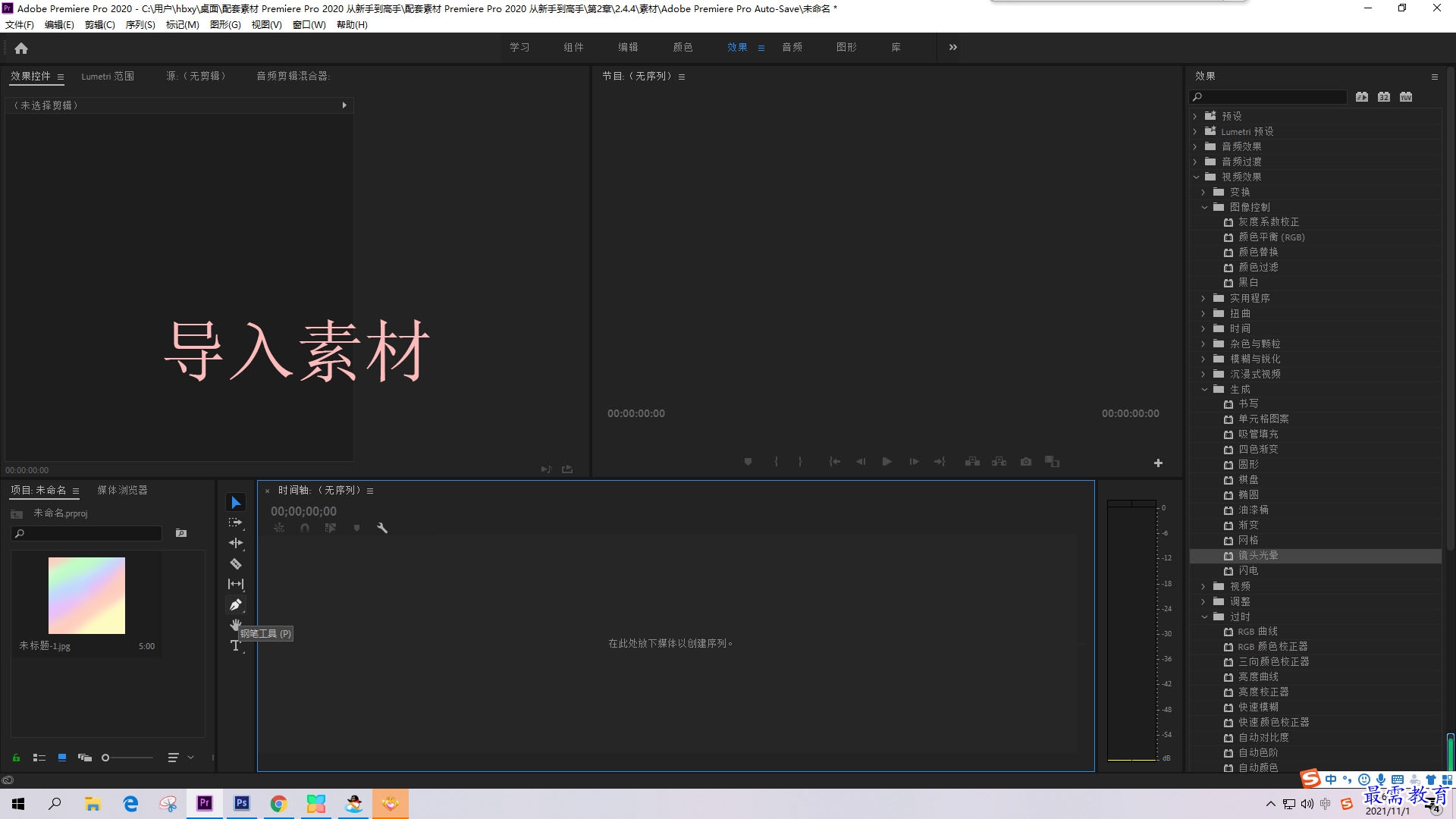Click Mark In button in Program monitor
The height and width of the screenshot is (819, 1456).
tap(776, 462)
